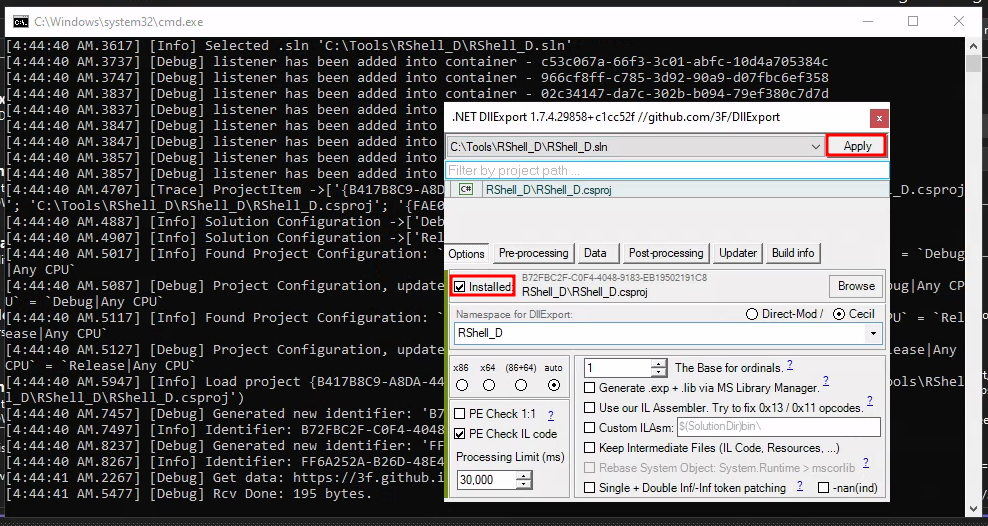The image size is (988, 526).
Task: Click the Apply button
Action: point(857,146)
